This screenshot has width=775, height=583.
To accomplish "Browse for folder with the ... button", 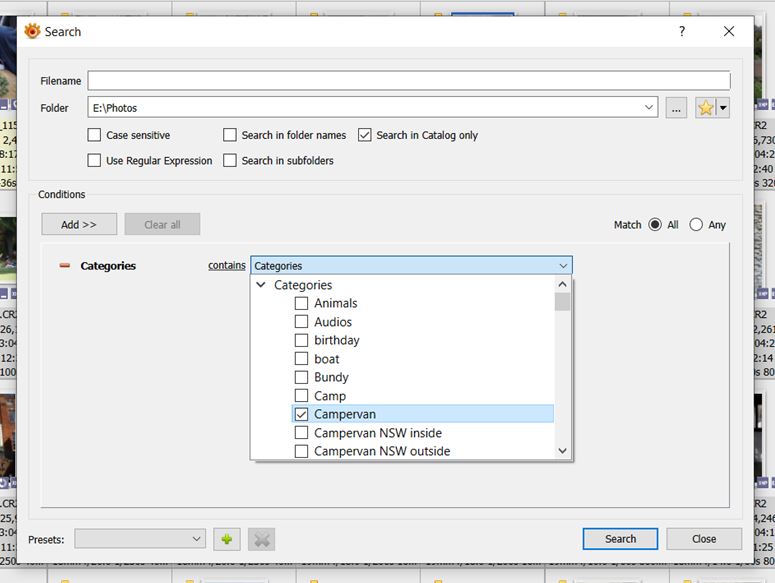I will point(676,108).
